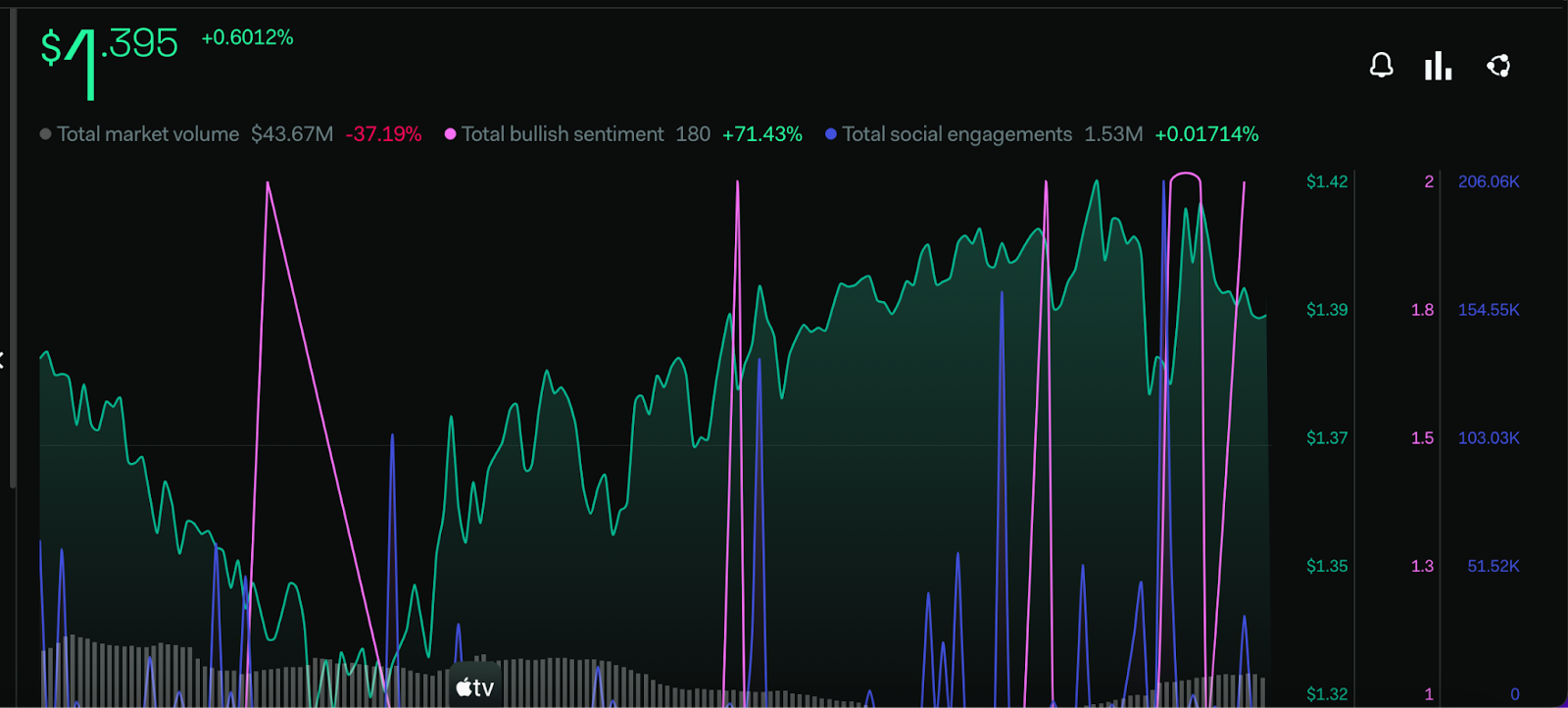Screen dimensions: 1568x708
Task: Click the 1.3 sentiment axis label
Action: coord(1422,566)
